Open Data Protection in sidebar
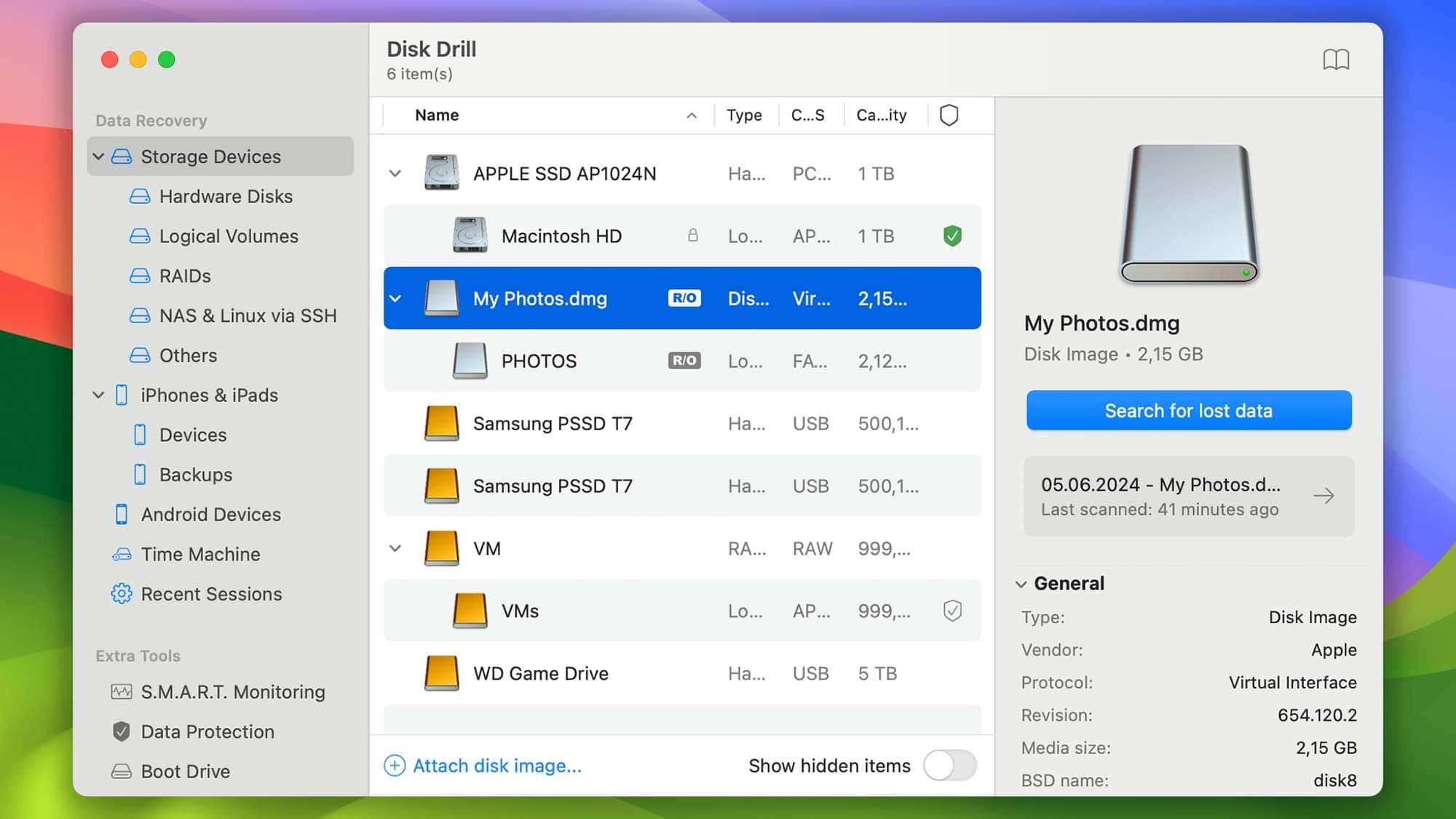The image size is (1456, 819). coord(207,732)
